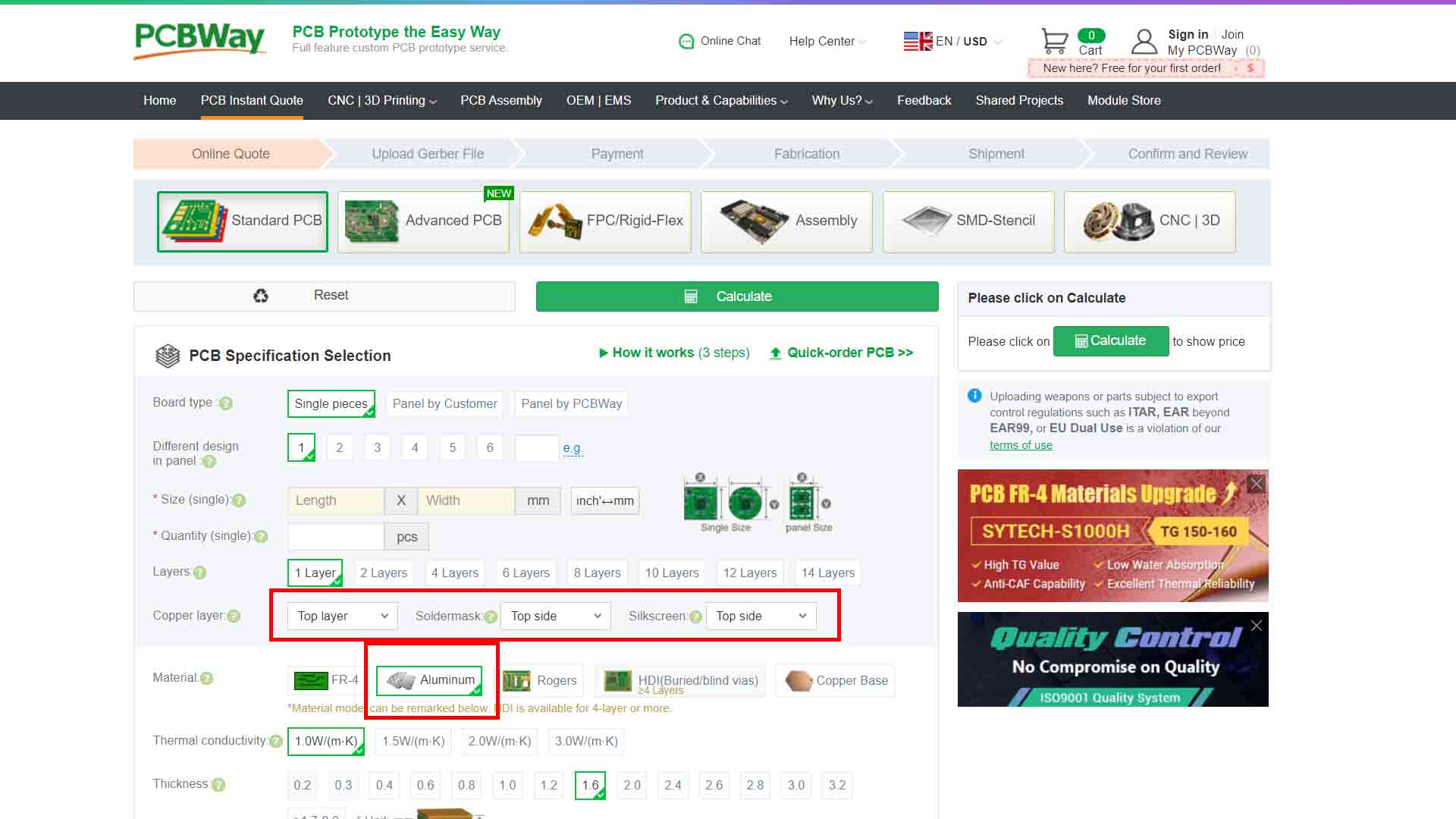Expand the Product & Capabilities menu
The width and height of the screenshot is (1456, 819).
pos(722,101)
